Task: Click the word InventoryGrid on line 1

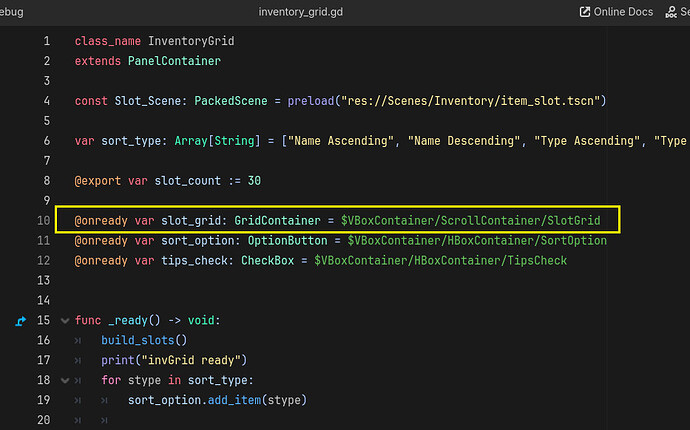Action: coord(191,41)
